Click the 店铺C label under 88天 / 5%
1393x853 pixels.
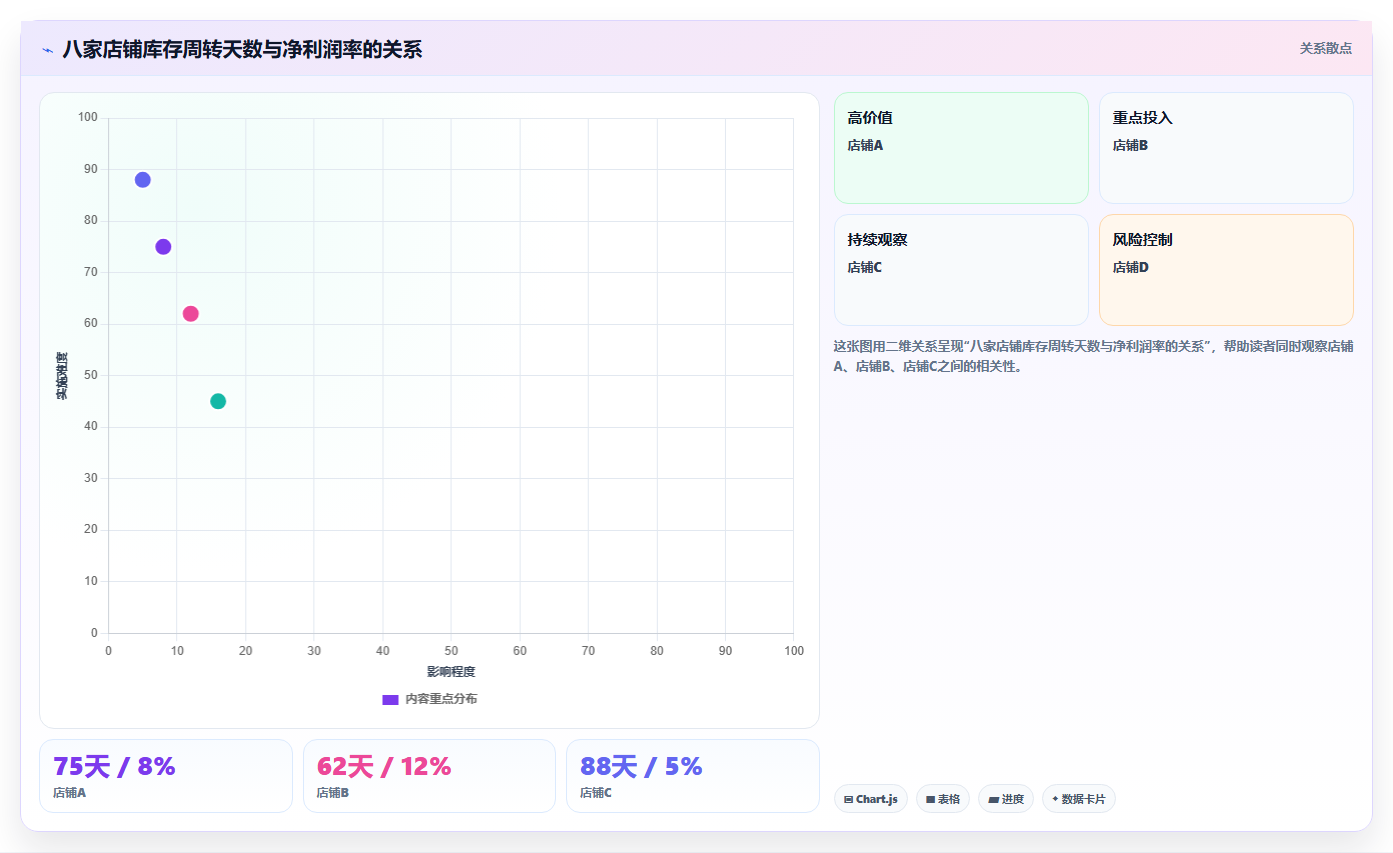[x=596, y=793]
